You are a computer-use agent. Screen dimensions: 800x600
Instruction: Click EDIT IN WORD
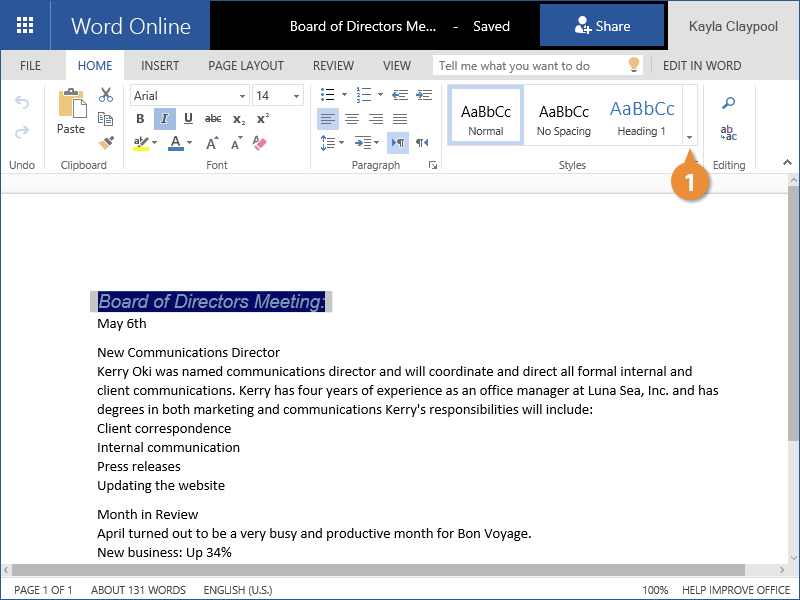click(702, 66)
